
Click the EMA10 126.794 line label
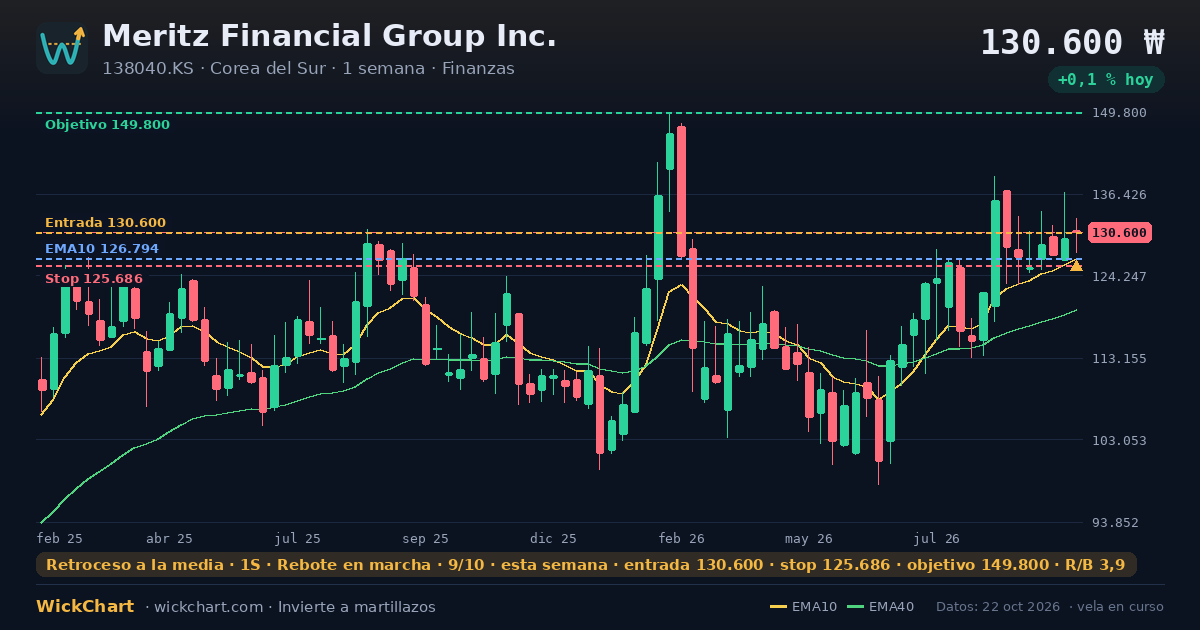pyautogui.click(x=101, y=249)
